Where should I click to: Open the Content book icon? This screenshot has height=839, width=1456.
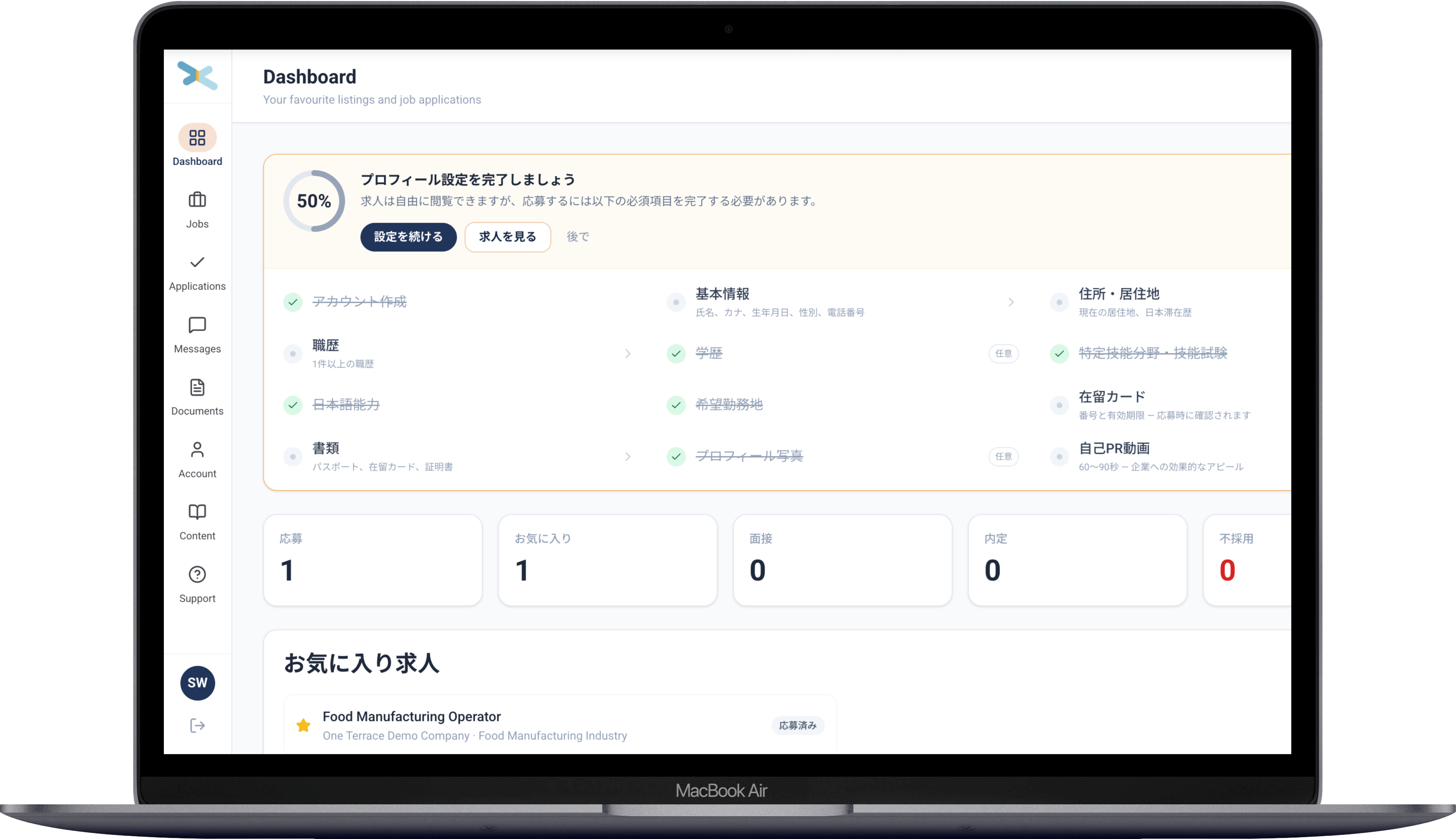point(197,512)
